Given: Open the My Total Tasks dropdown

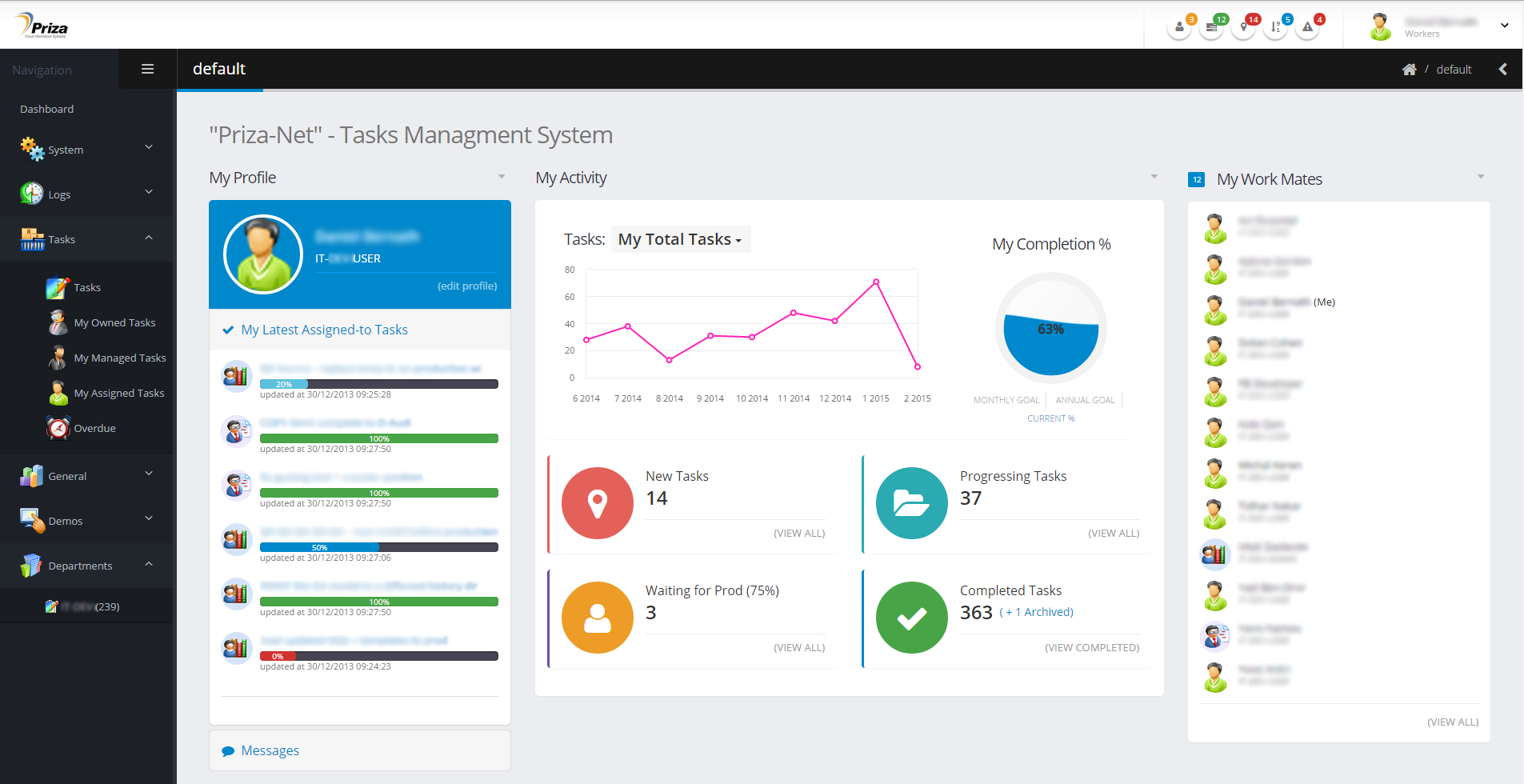Looking at the screenshot, I should pos(681,239).
